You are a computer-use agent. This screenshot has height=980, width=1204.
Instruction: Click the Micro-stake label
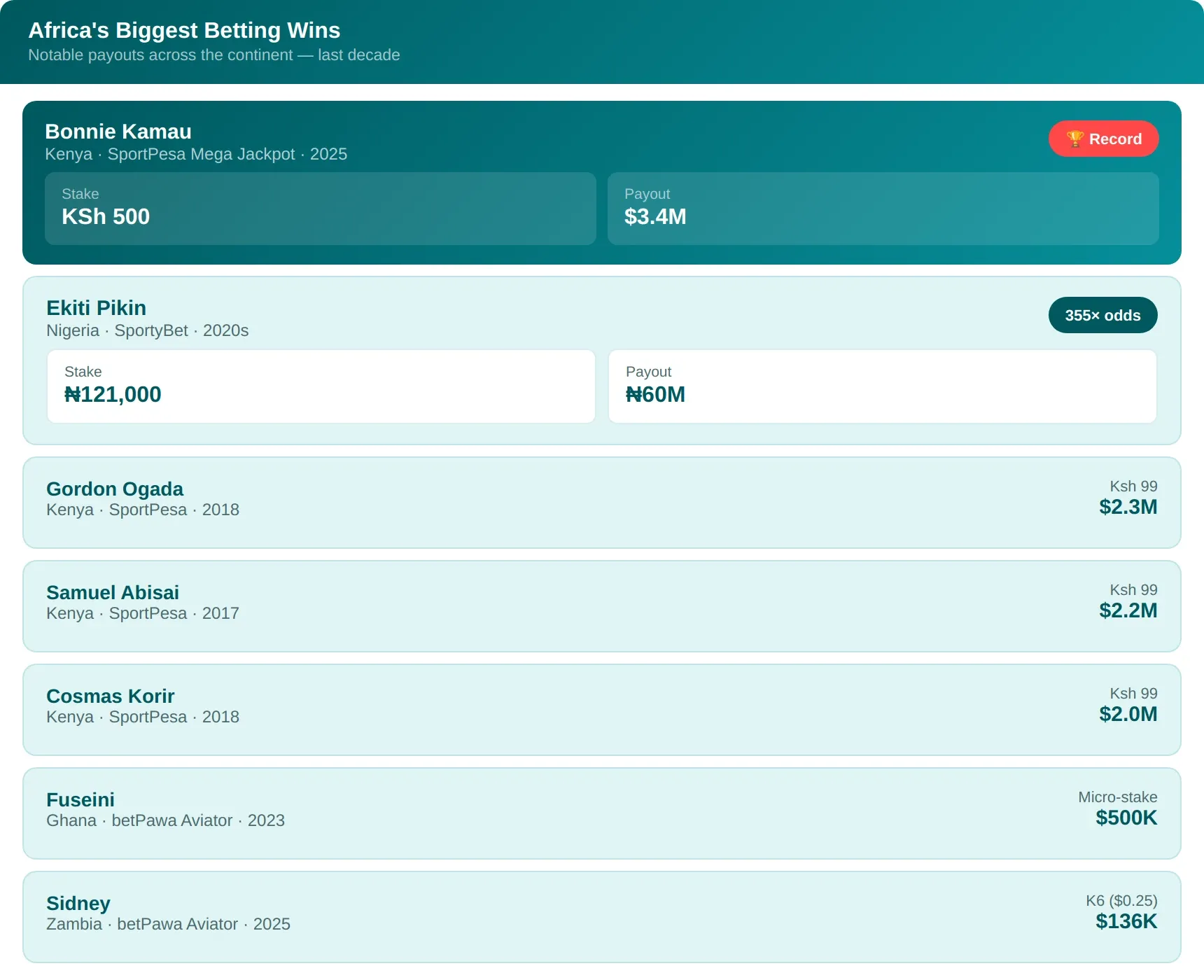[1117, 797]
